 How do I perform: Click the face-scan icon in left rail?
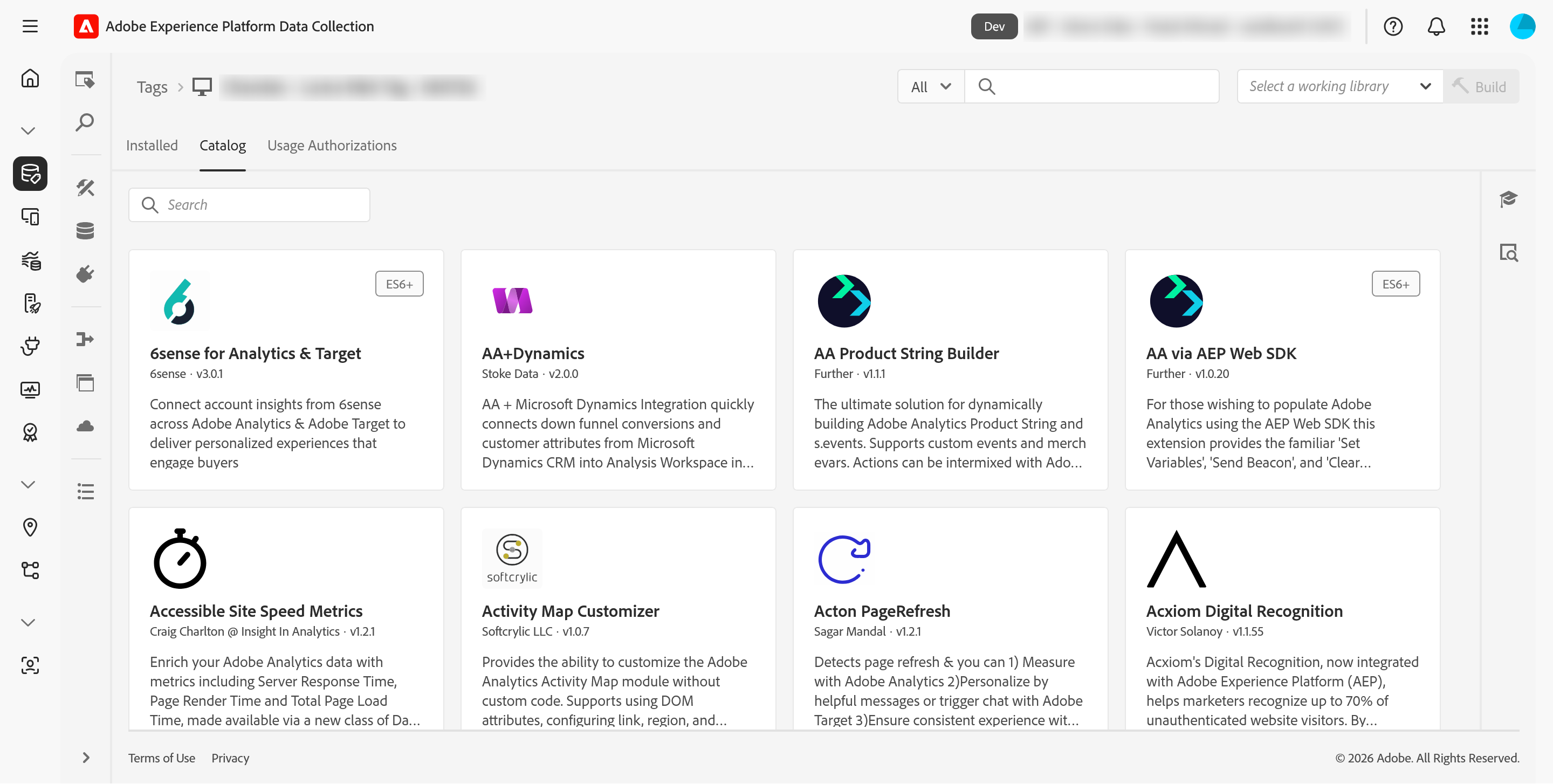click(x=30, y=665)
